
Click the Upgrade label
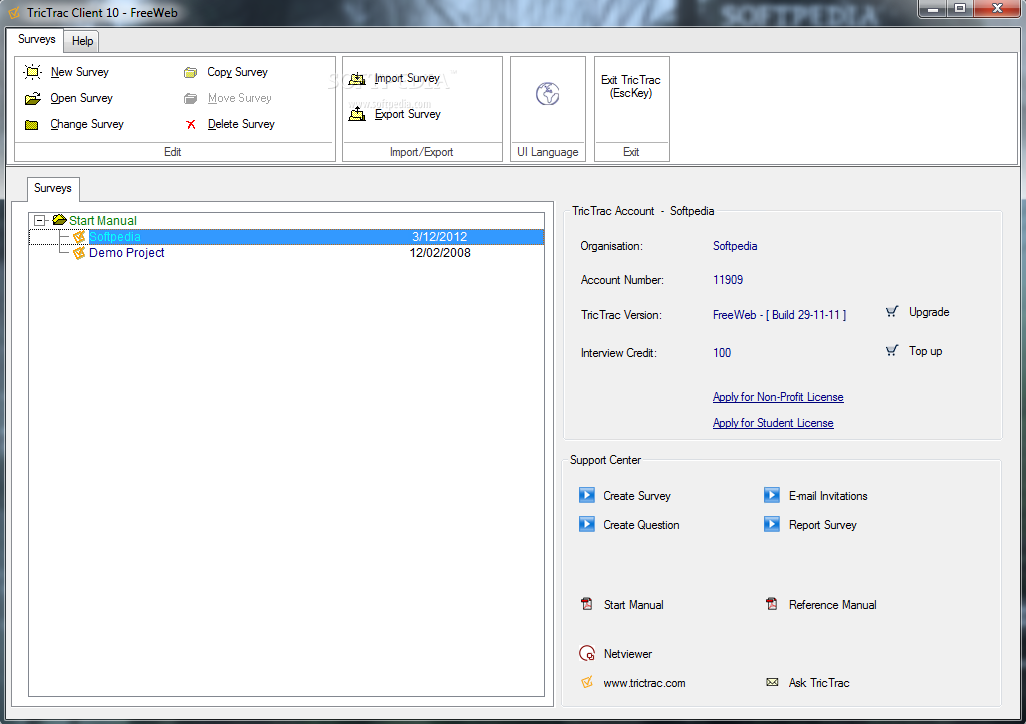929,312
